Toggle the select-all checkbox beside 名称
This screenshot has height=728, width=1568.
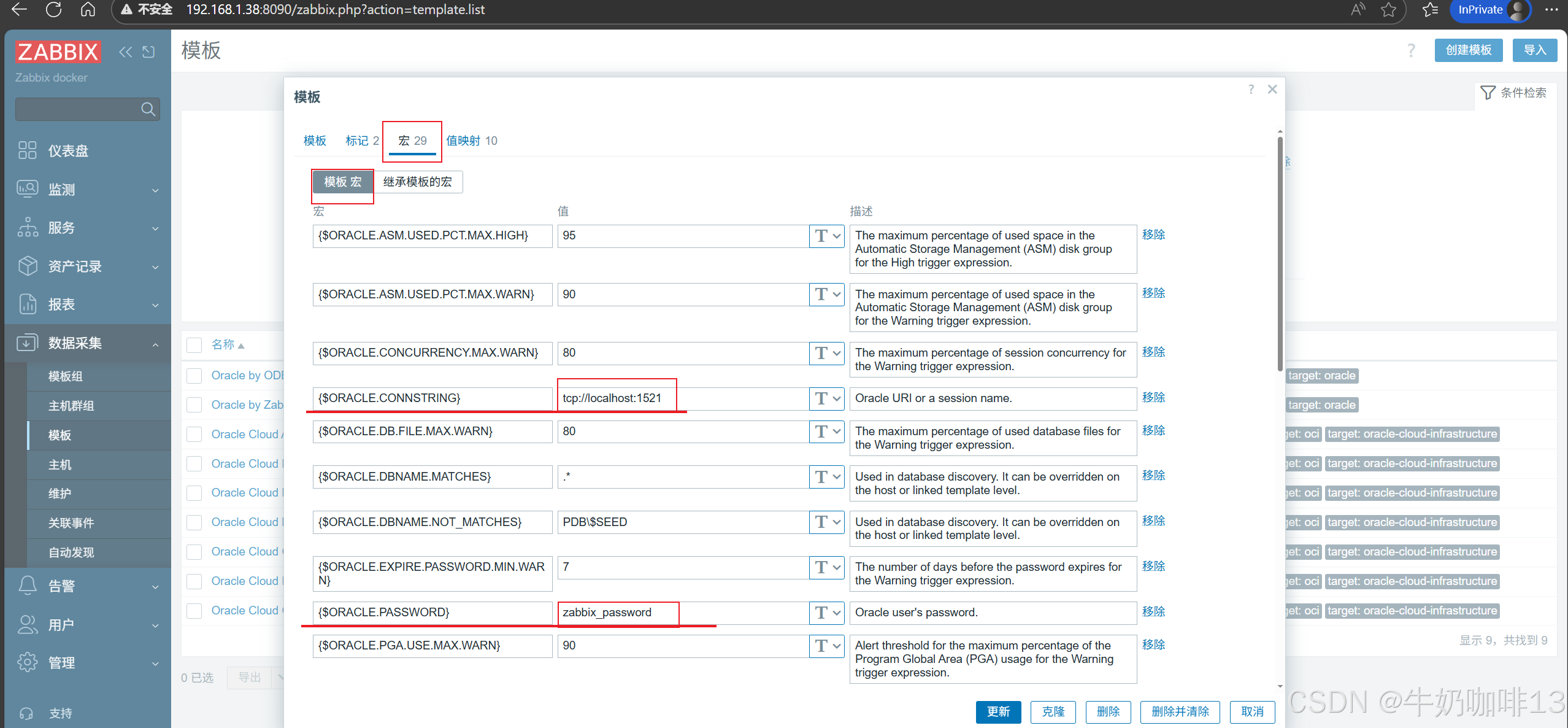[x=194, y=345]
